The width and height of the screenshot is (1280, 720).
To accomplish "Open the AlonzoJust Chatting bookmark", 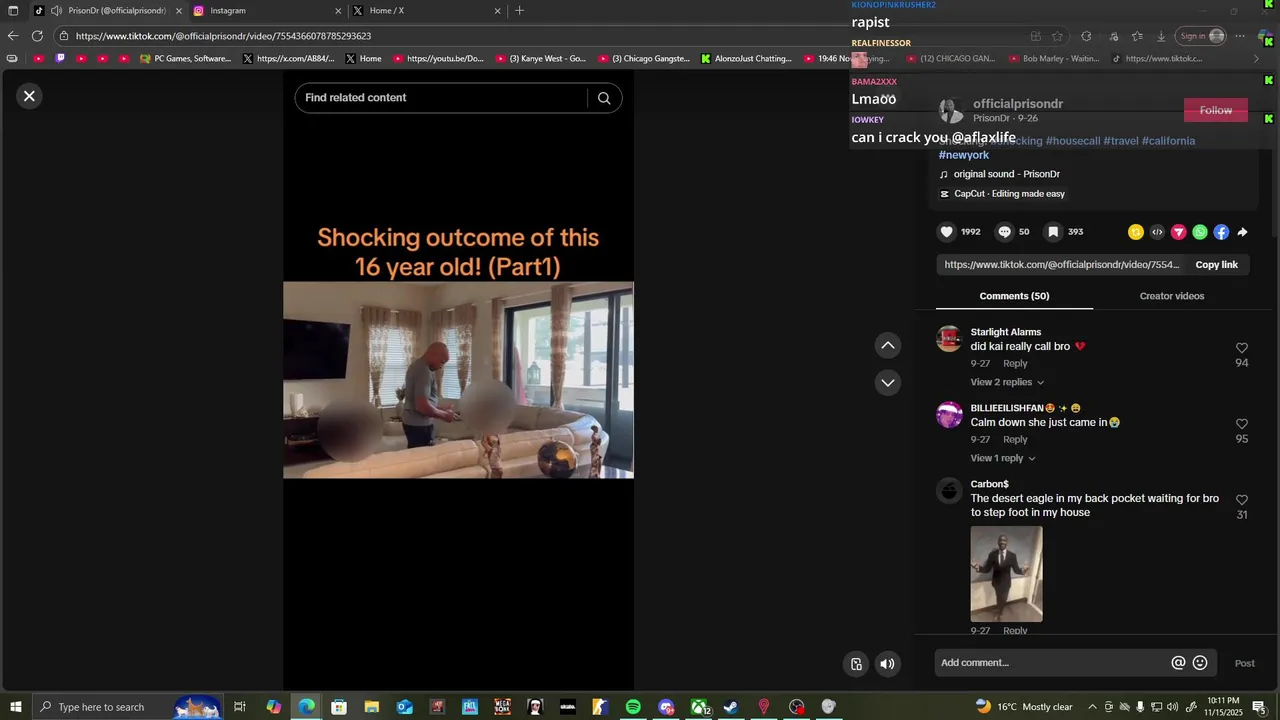I will tap(747, 59).
